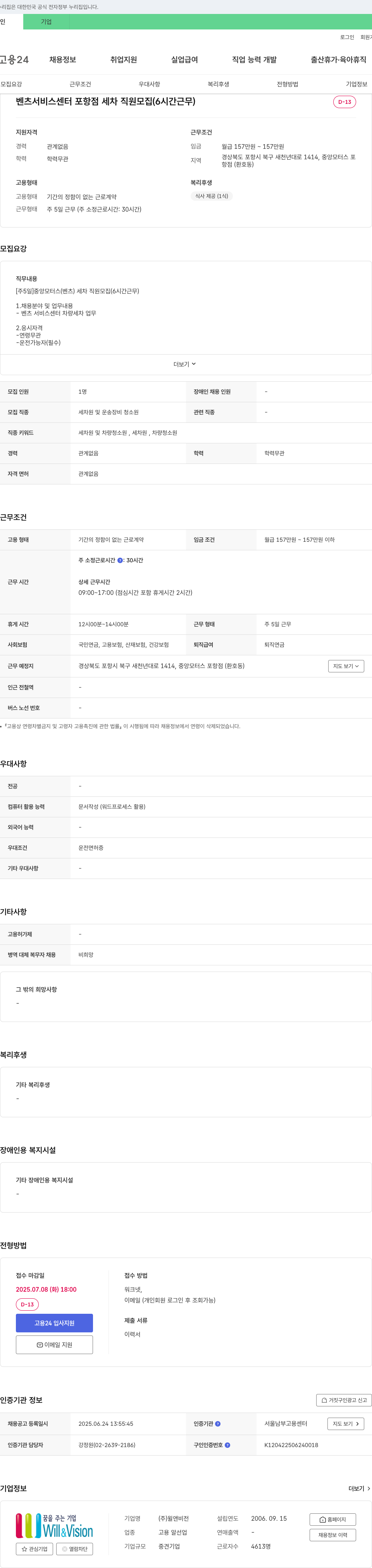Select 문서작성 (워드프로세스 활용) cell
The width and height of the screenshot is (372, 1568).
pyautogui.click(x=221, y=806)
